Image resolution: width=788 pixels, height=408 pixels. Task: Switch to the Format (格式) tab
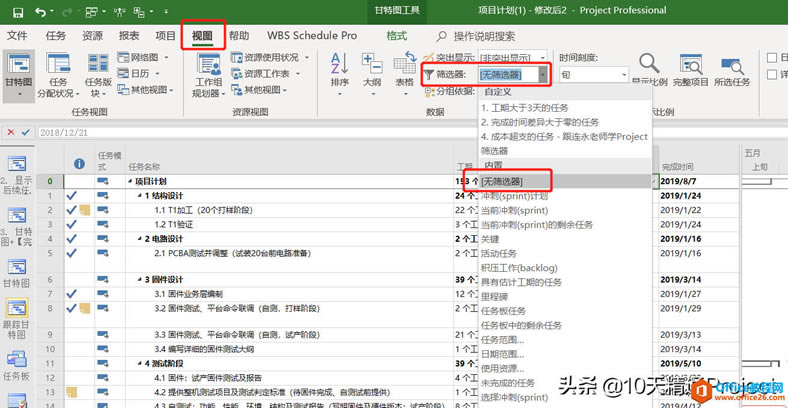(x=397, y=36)
